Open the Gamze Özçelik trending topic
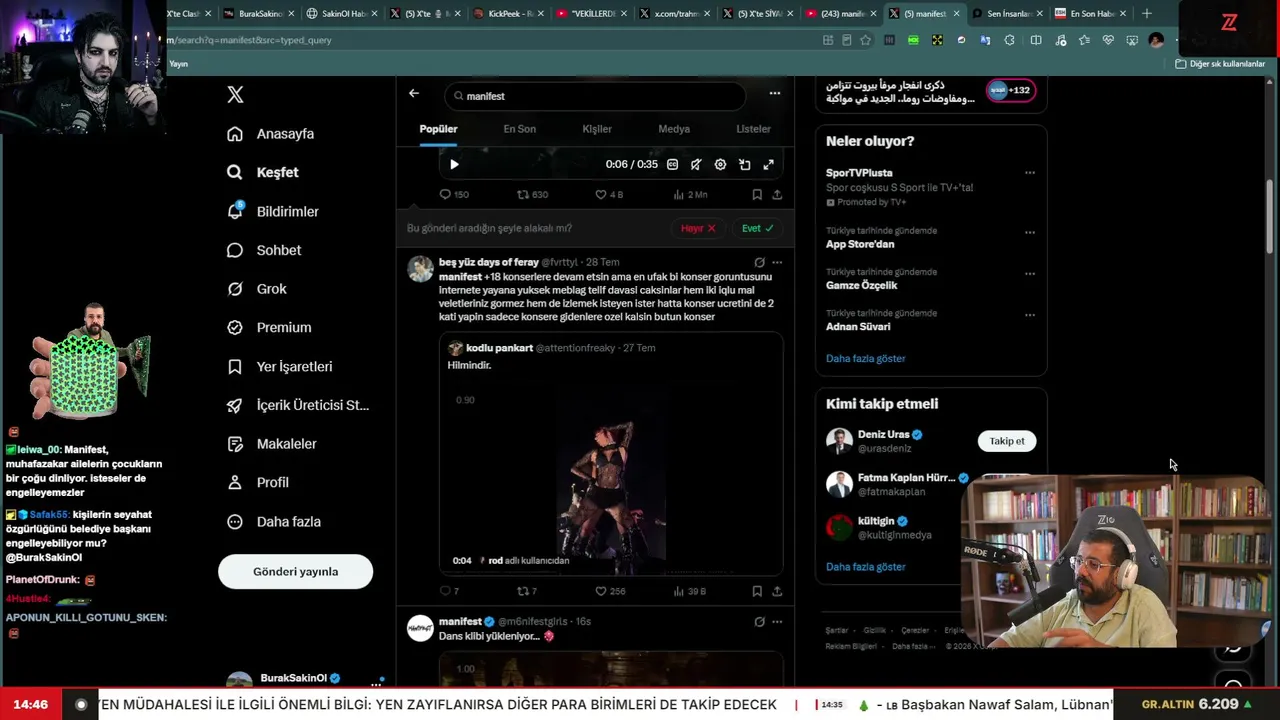1280x720 pixels. pyautogui.click(x=861, y=285)
